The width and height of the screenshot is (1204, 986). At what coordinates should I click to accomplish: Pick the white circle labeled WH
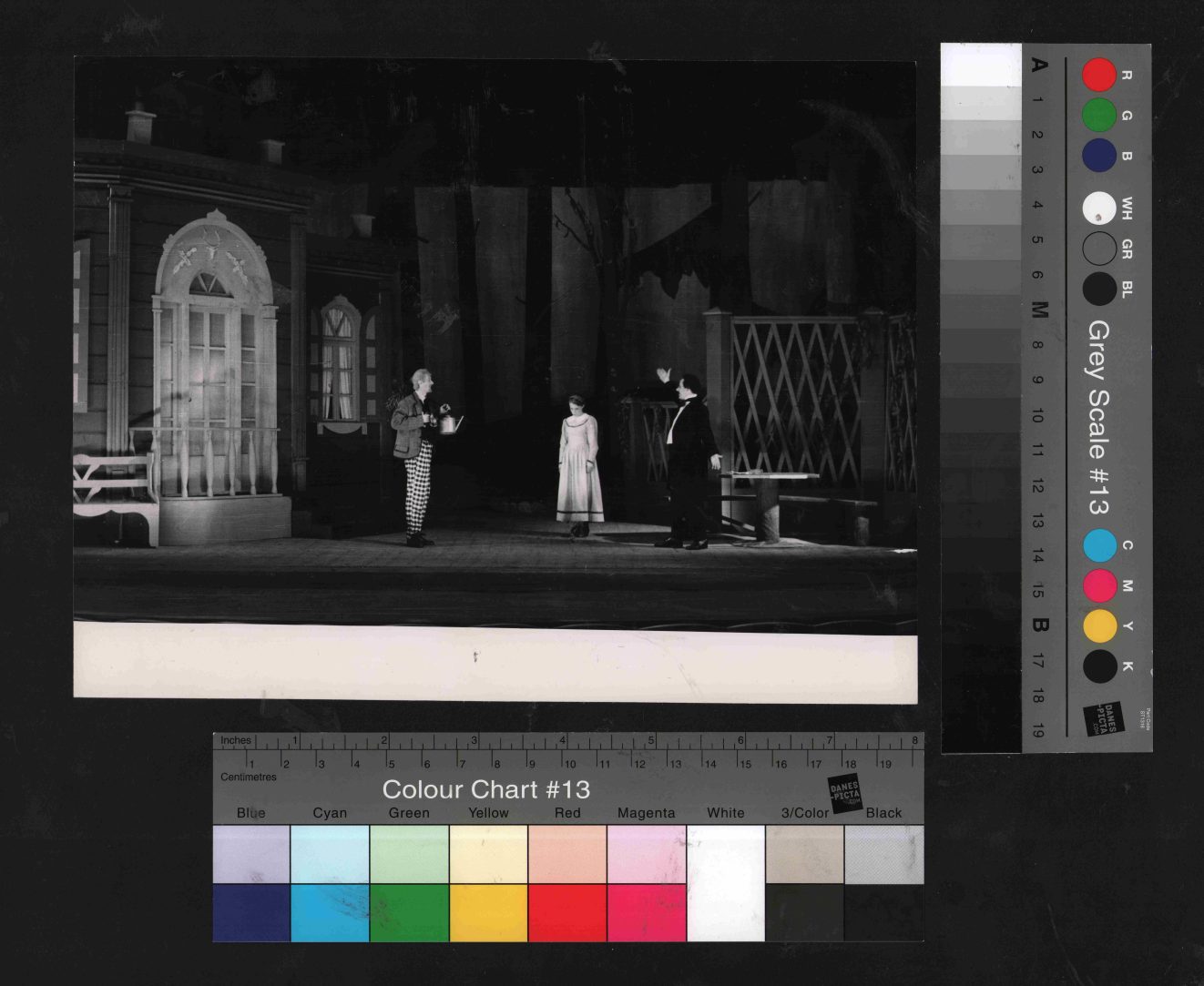tap(1098, 208)
